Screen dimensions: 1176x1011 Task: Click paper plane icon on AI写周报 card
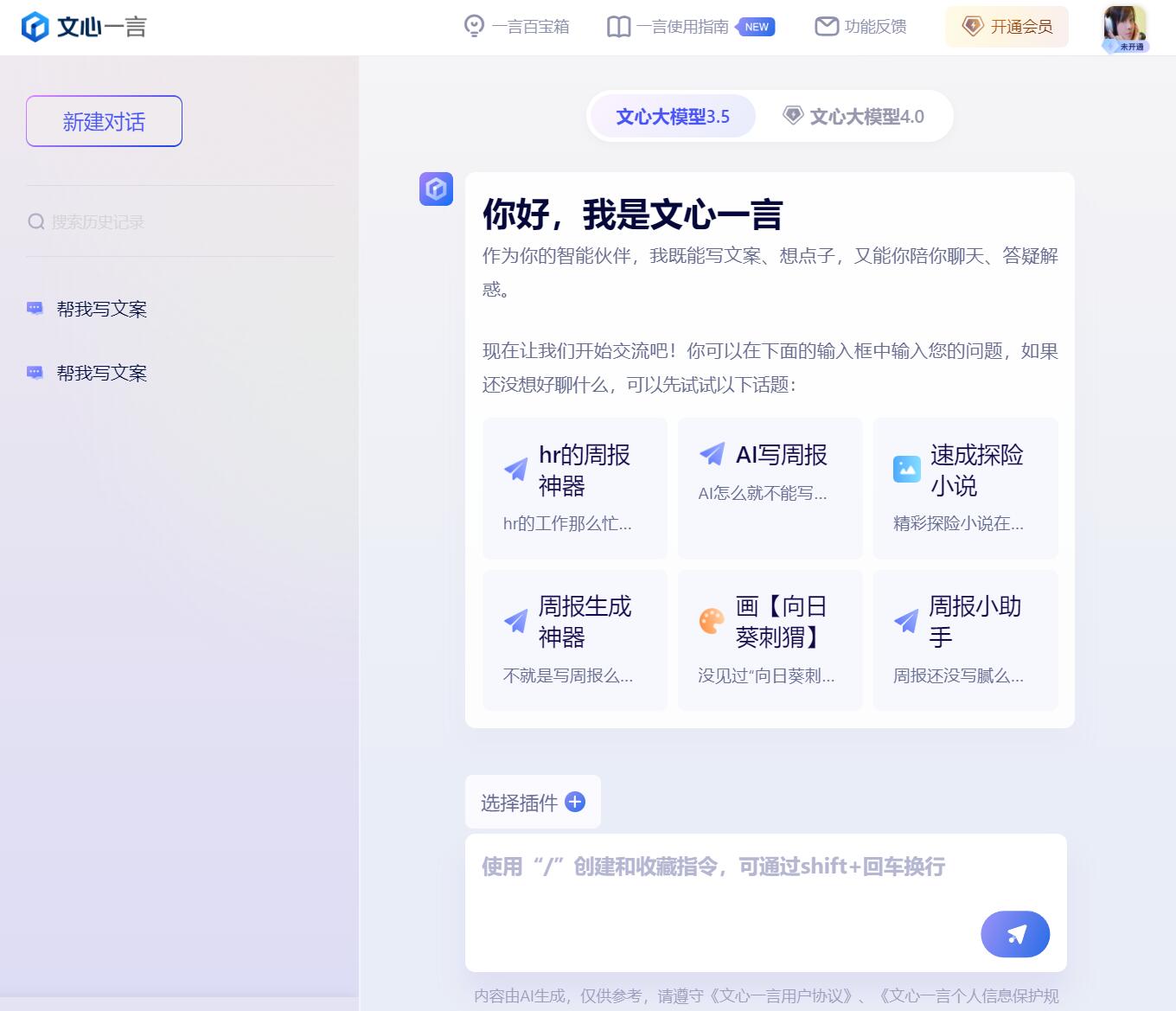(x=712, y=453)
